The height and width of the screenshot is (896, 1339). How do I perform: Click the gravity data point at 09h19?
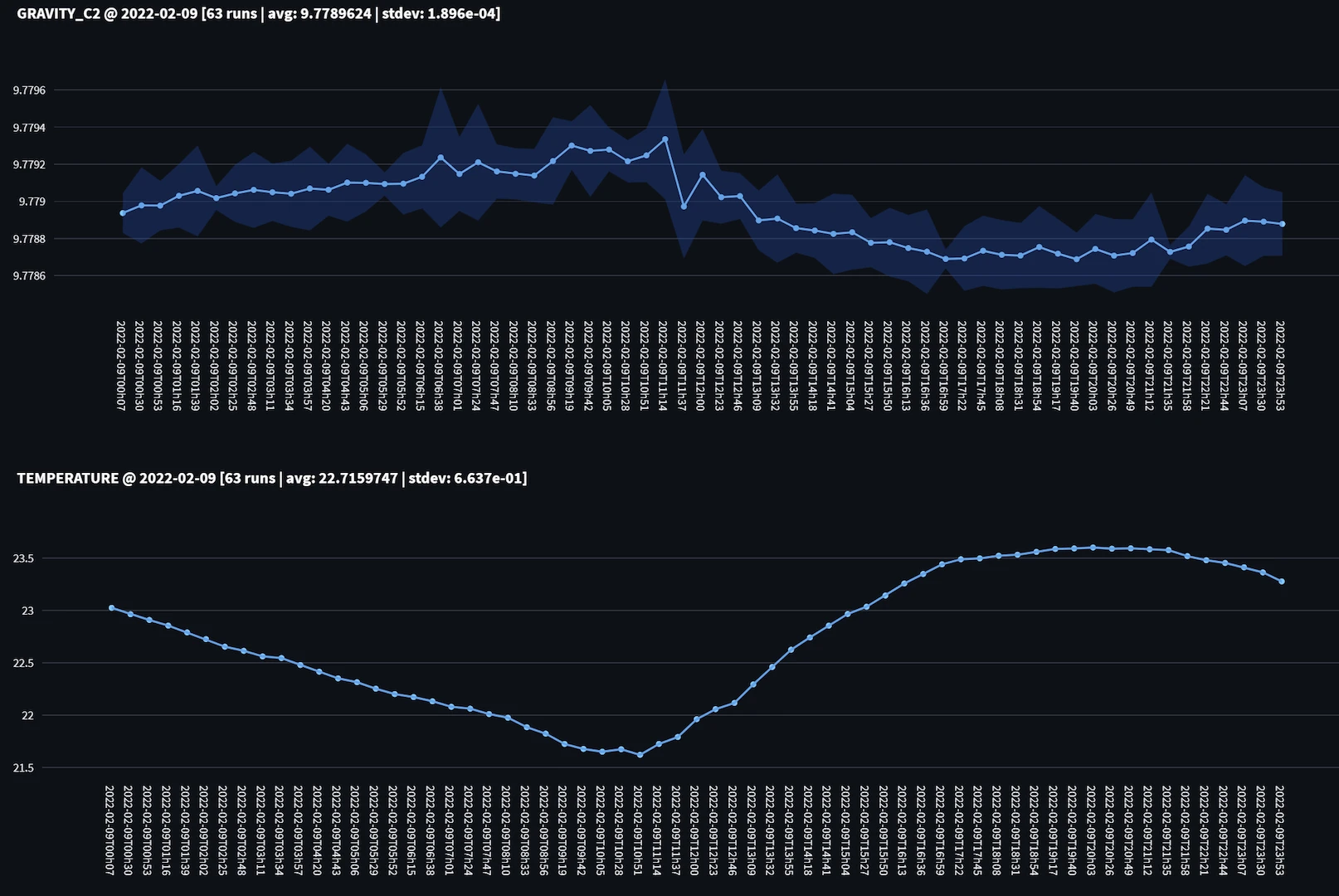point(572,145)
